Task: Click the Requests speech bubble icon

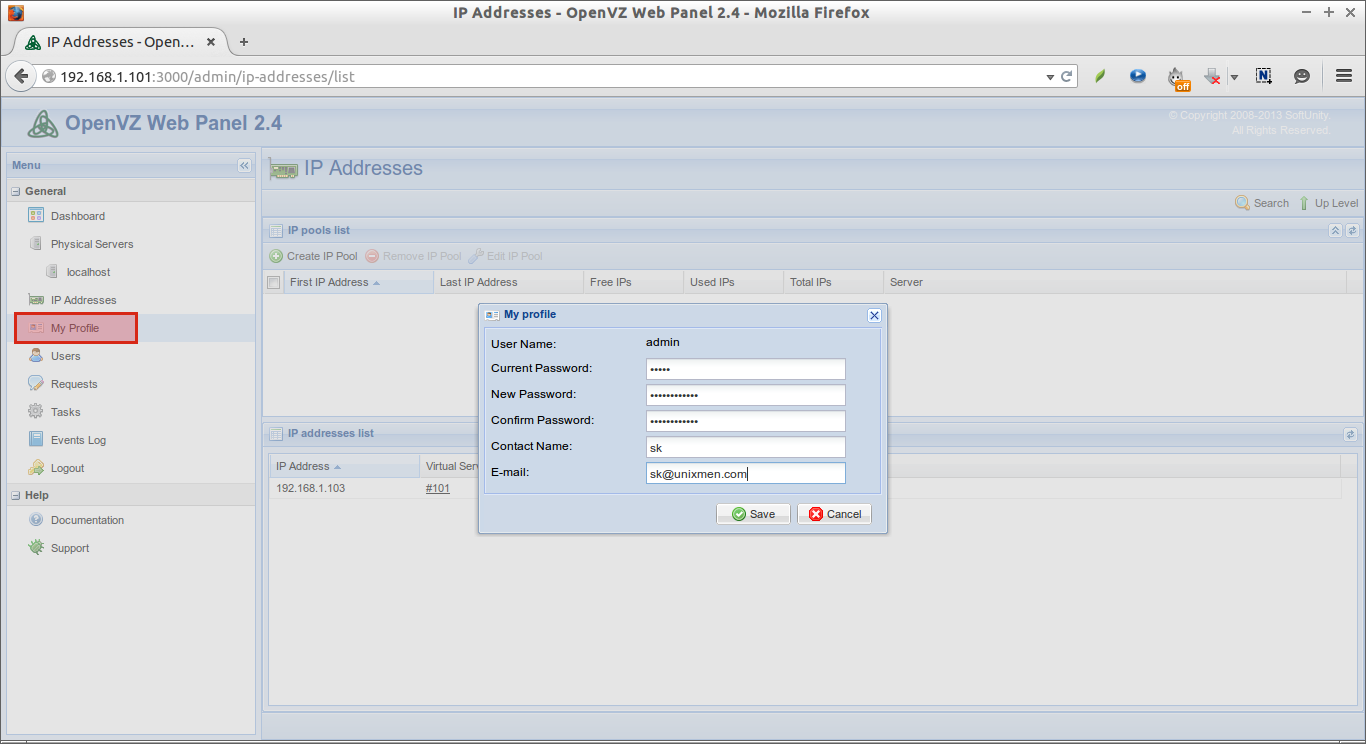Action: [36, 383]
